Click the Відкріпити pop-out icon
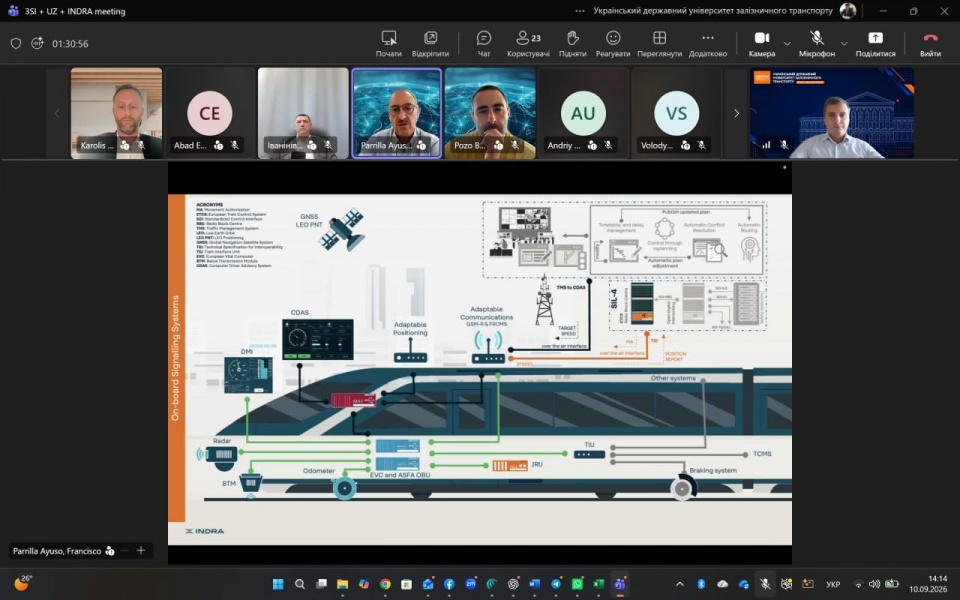Viewport: 960px width, 600px height. [430, 43]
